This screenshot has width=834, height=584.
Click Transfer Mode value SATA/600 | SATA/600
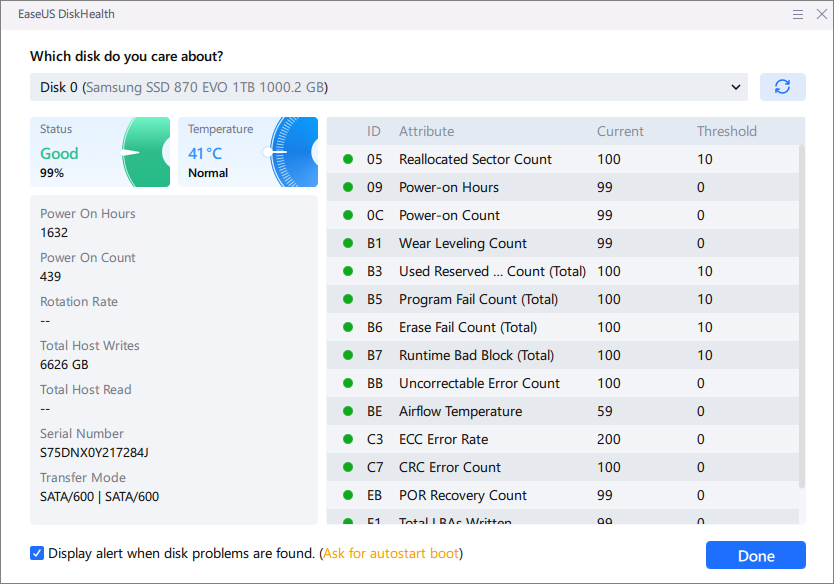[x=99, y=497]
